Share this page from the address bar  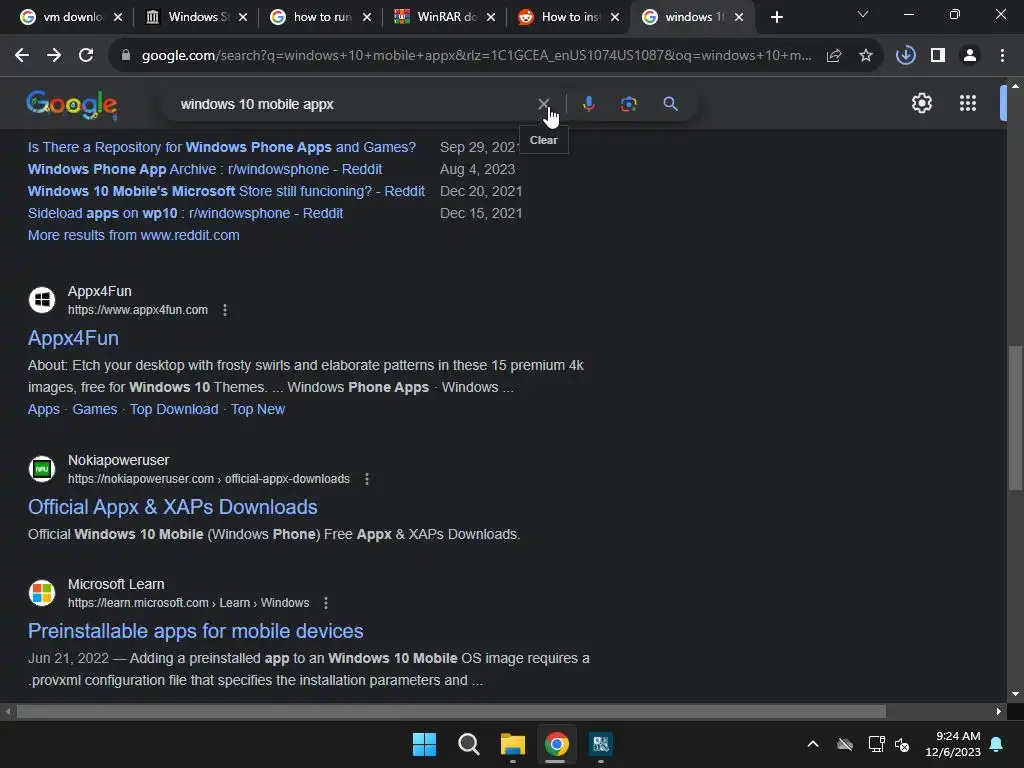834,56
